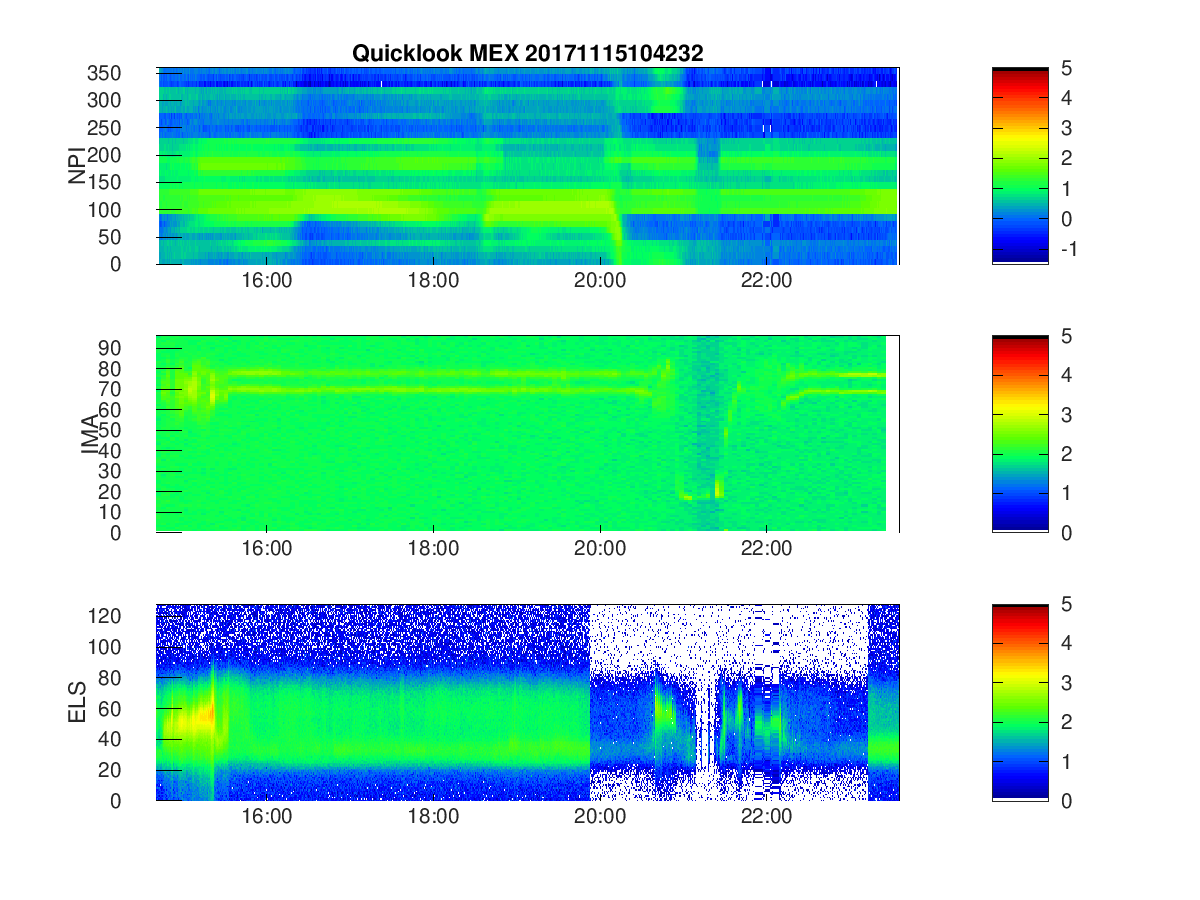Click the 4 label on the ELS colorbar

click(x=1065, y=643)
